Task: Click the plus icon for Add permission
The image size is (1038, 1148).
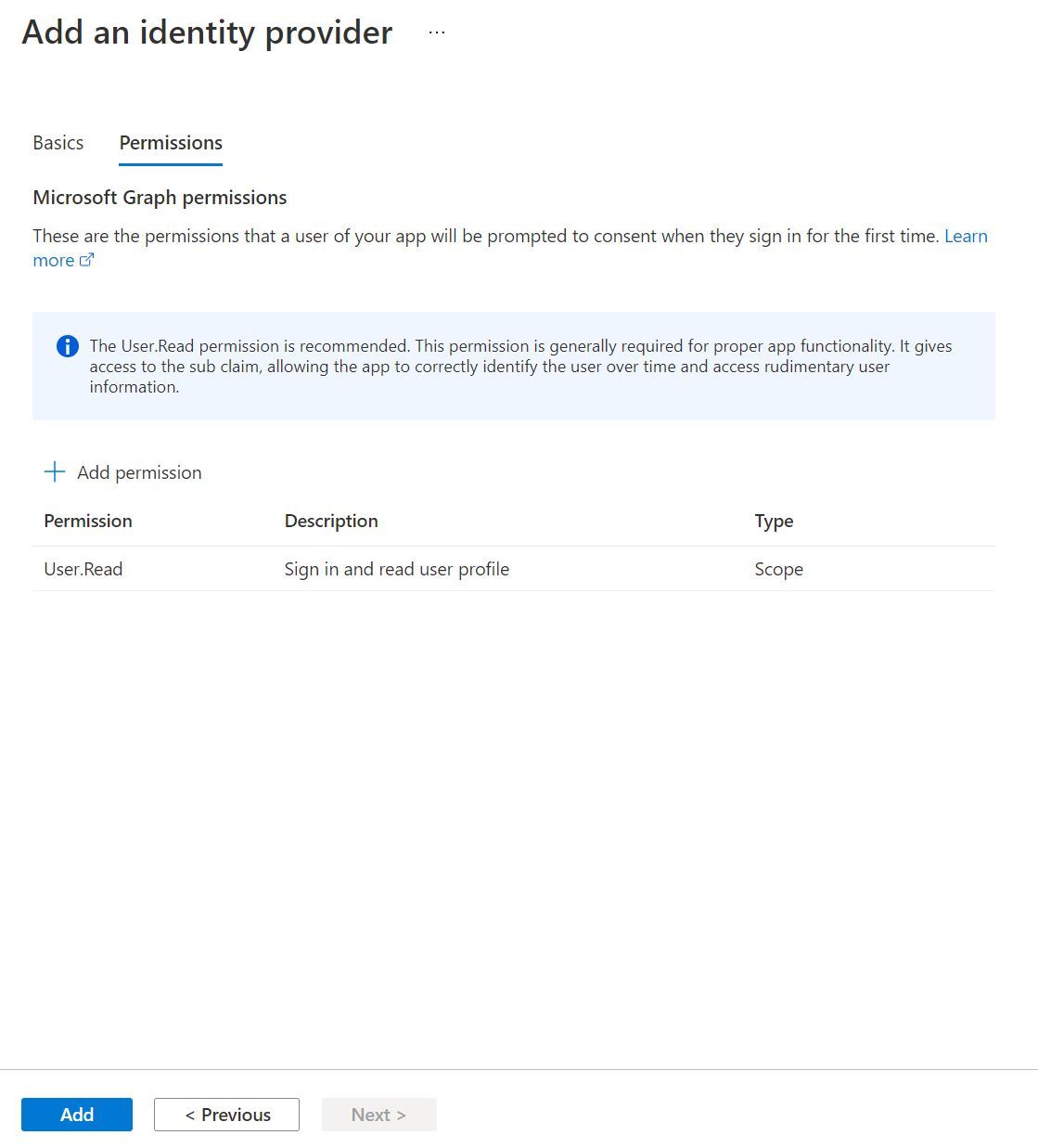Action: [x=55, y=471]
